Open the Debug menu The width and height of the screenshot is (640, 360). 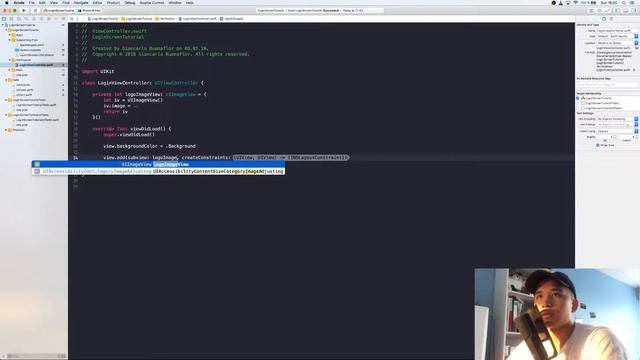[x=130, y=2]
